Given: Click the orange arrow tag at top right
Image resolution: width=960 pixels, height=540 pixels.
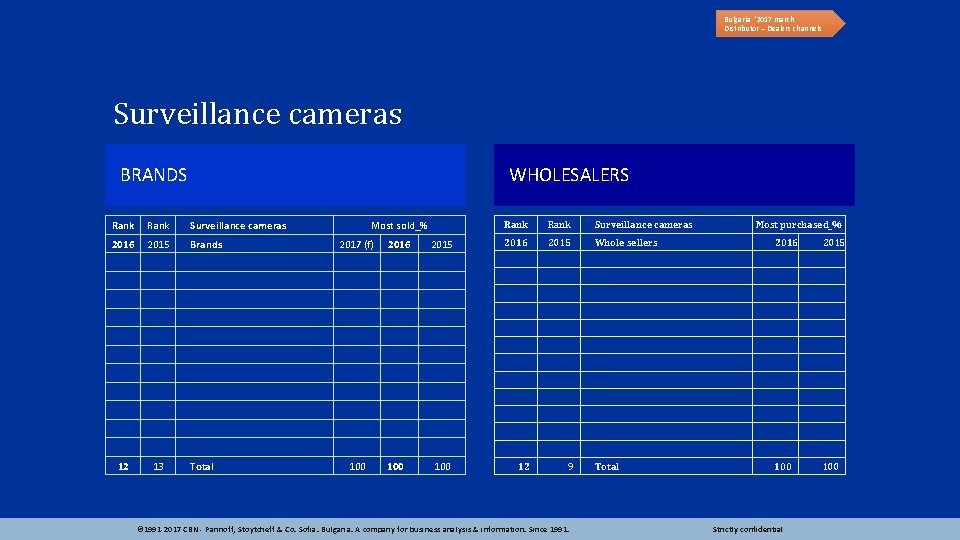Looking at the screenshot, I should pos(780,23).
